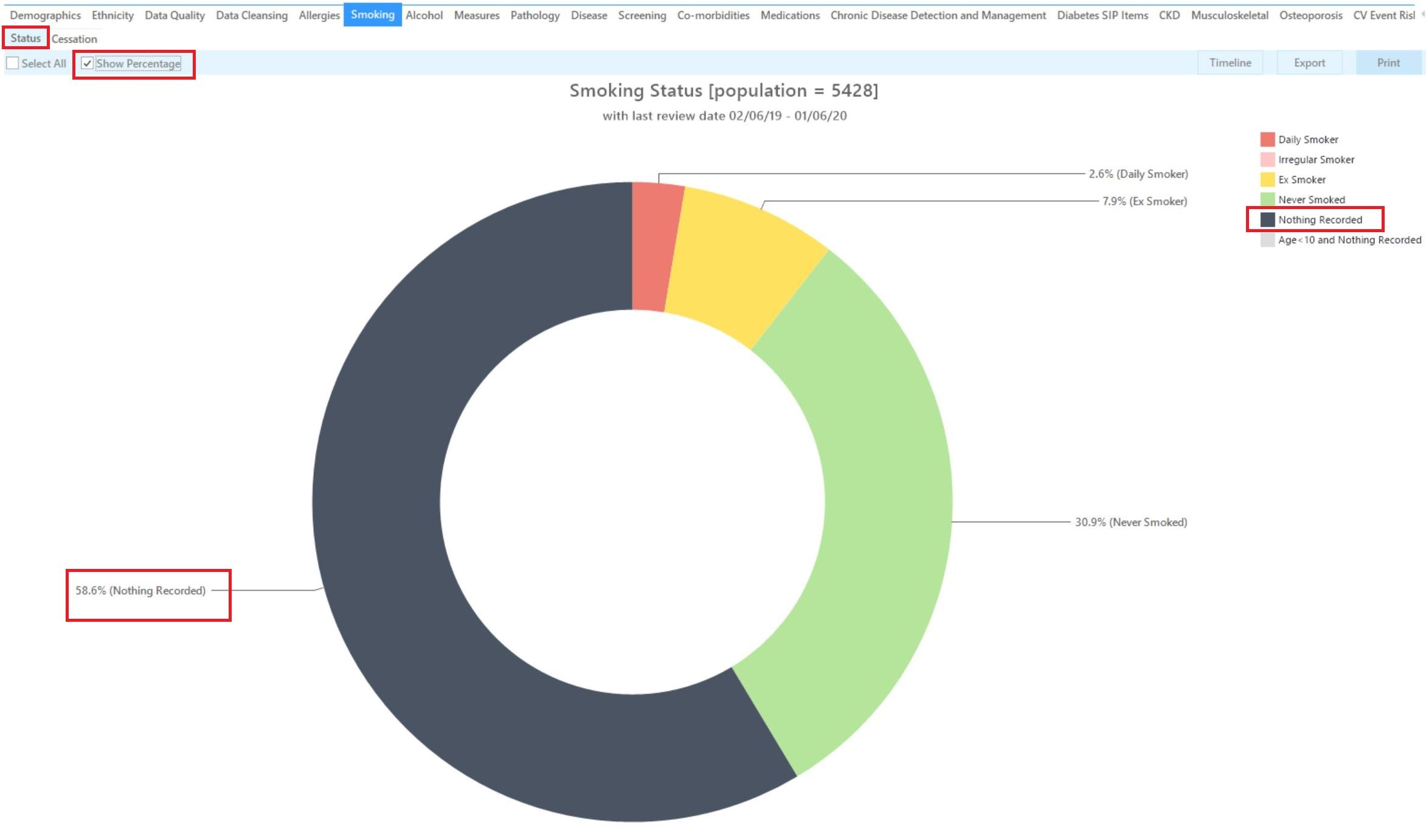Image resolution: width=1426 pixels, height=840 pixels.
Task: Select the Data Cleansing tab
Action: tap(252, 15)
